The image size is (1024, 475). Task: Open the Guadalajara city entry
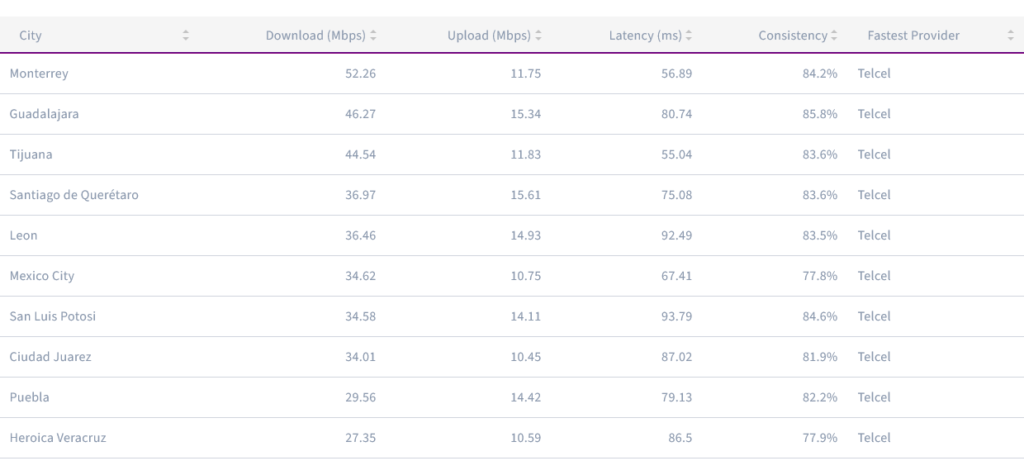coord(44,114)
